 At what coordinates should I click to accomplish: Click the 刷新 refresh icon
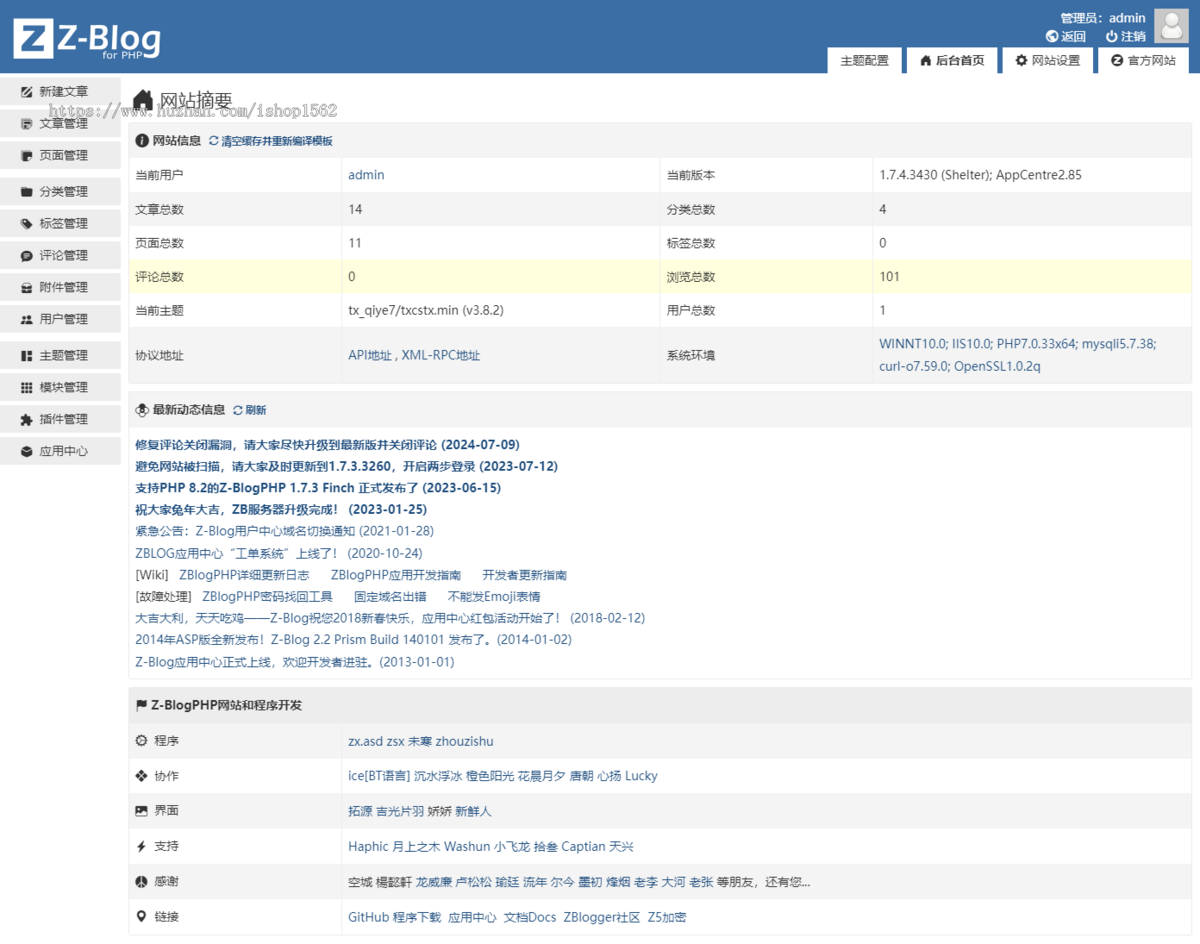tap(238, 410)
